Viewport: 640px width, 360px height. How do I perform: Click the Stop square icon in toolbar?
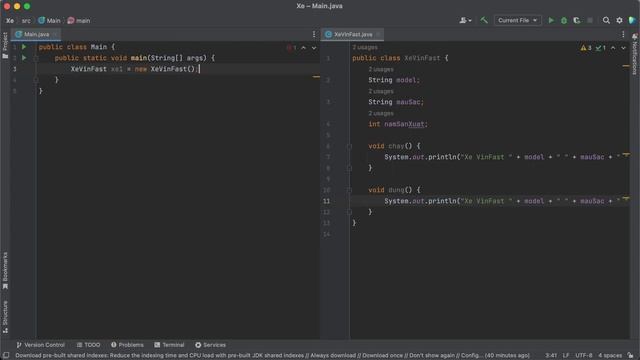590,20
